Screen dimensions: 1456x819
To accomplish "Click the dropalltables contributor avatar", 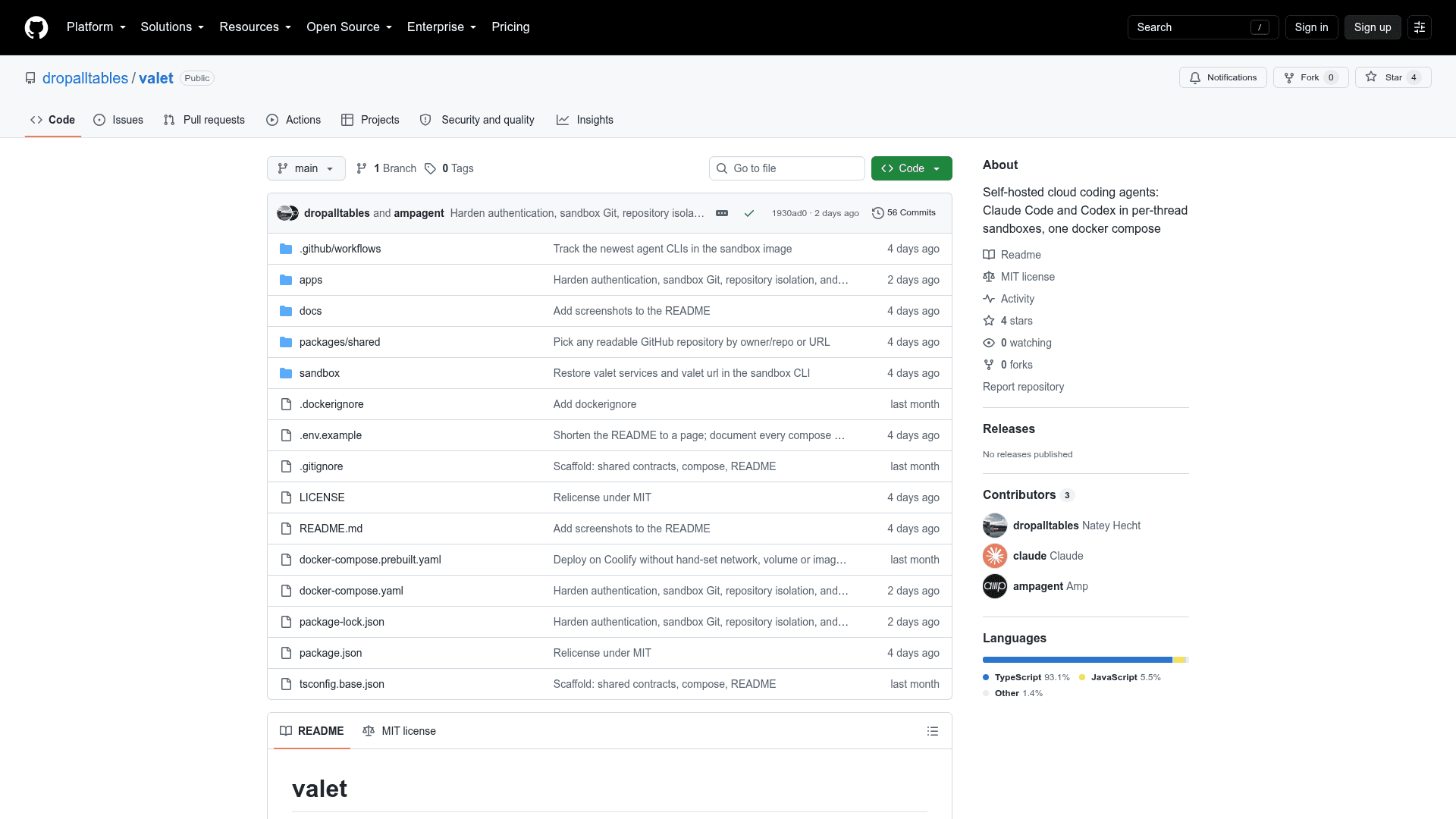I will pos(995,526).
